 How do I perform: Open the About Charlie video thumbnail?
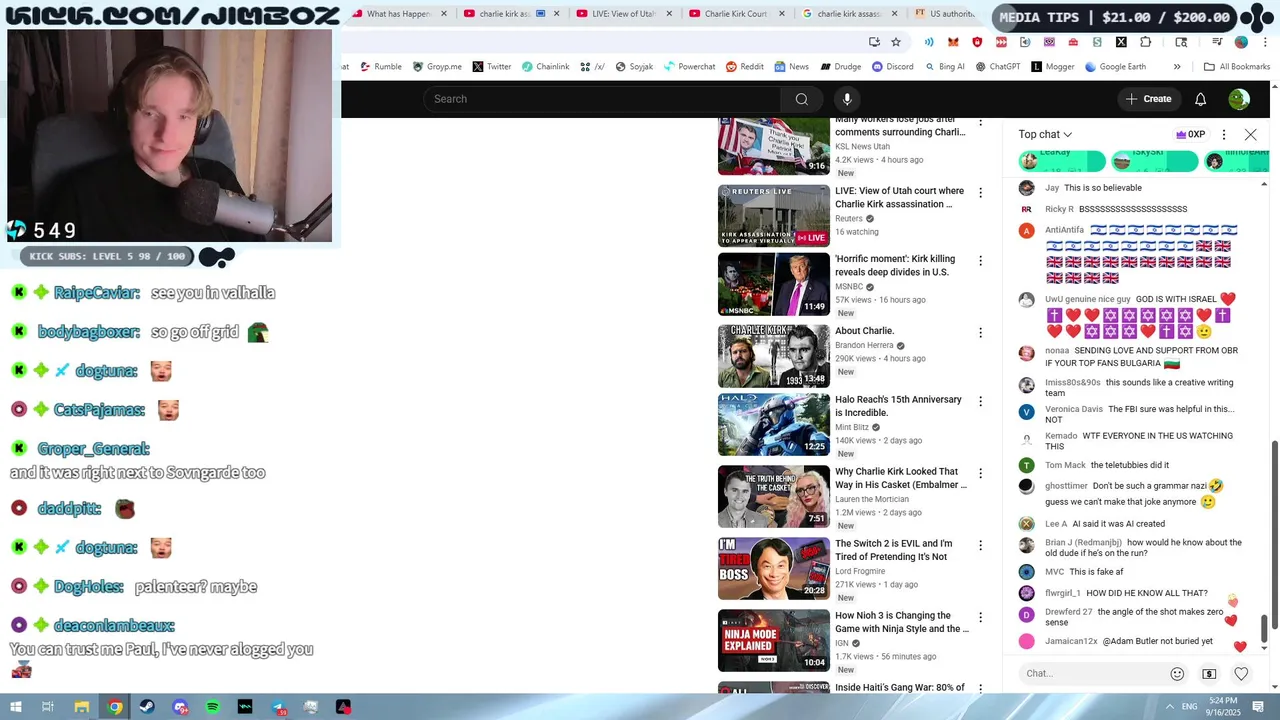coord(774,356)
